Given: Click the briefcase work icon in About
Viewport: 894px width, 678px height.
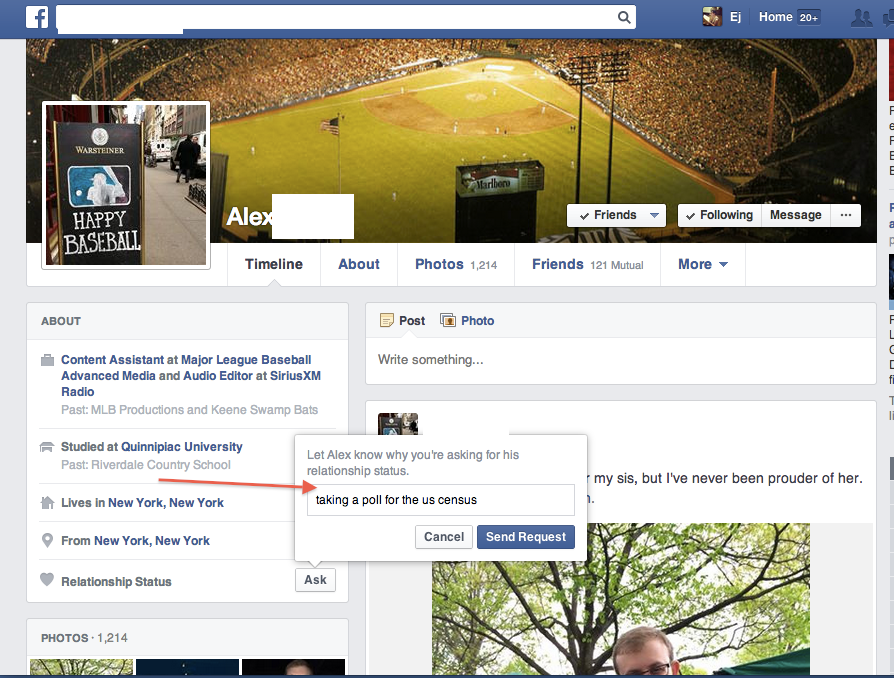Looking at the screenshot, I should click(x=47, y=360).
